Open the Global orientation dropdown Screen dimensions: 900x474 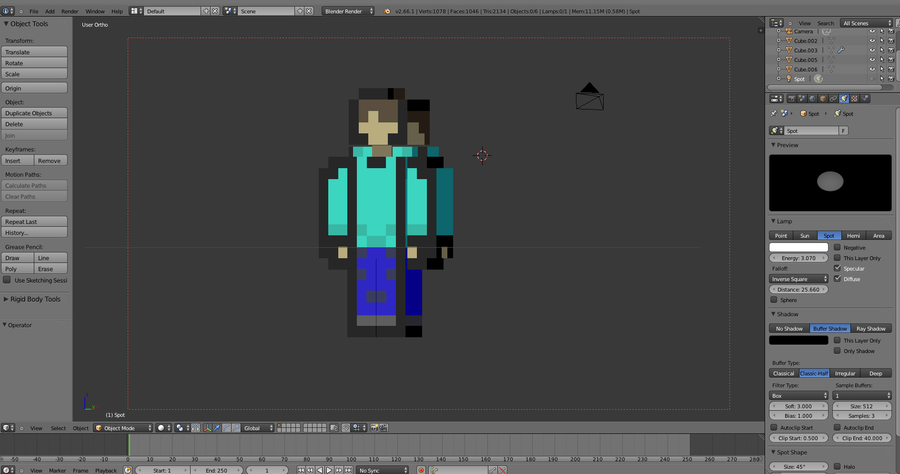[257, 428]
